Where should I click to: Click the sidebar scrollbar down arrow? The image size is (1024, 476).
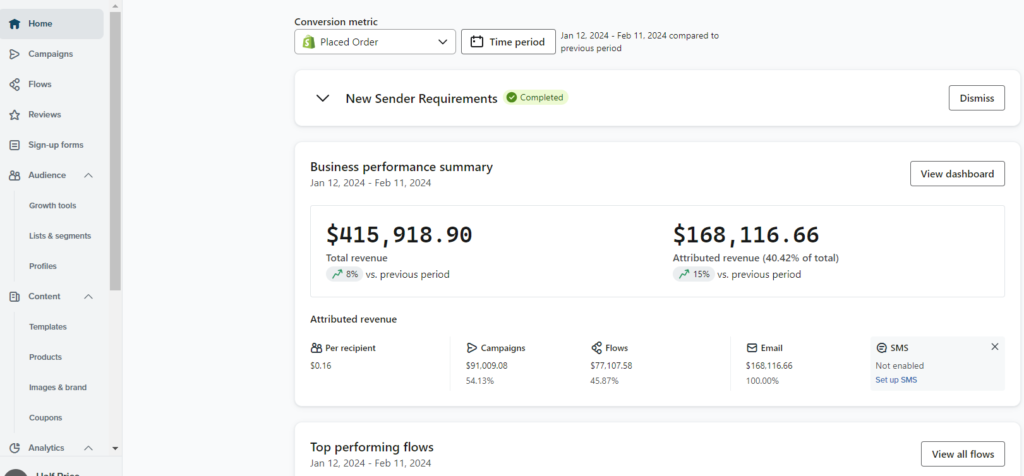116,449
